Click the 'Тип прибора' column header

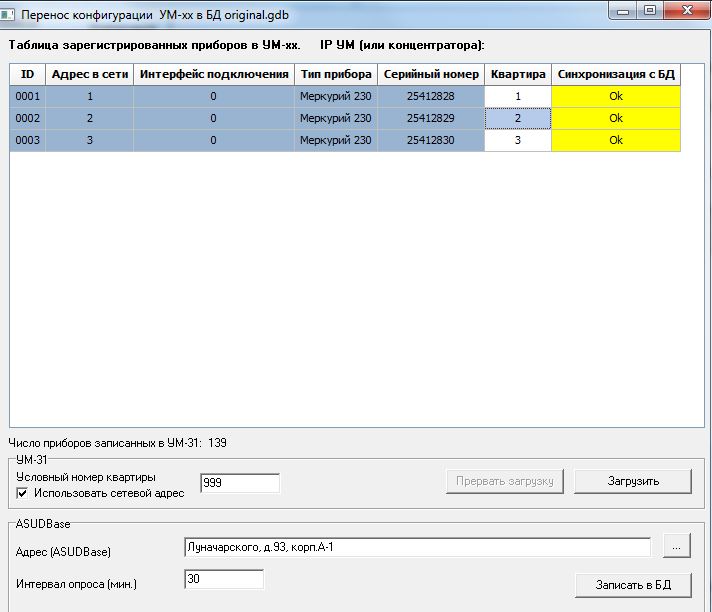[x=335, y=74]
